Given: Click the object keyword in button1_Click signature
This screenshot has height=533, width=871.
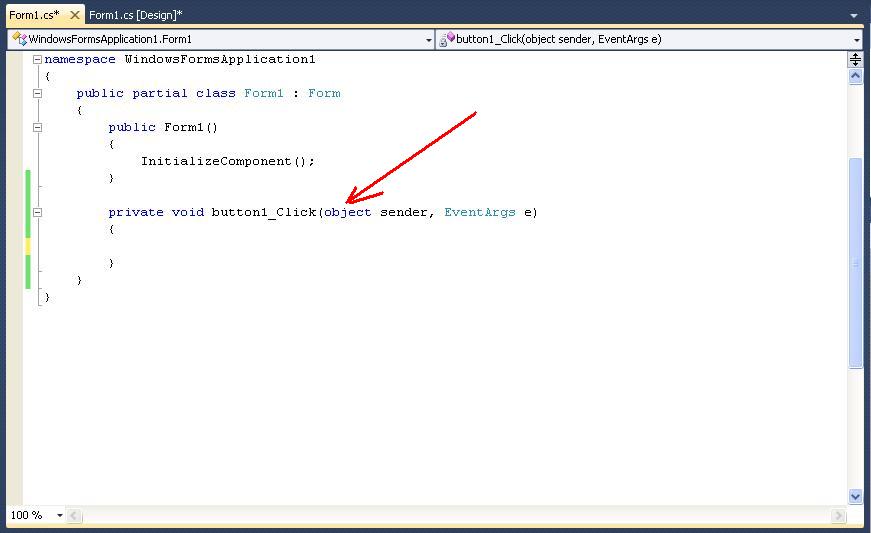Looking at the screenshot, I should (348, 212).
